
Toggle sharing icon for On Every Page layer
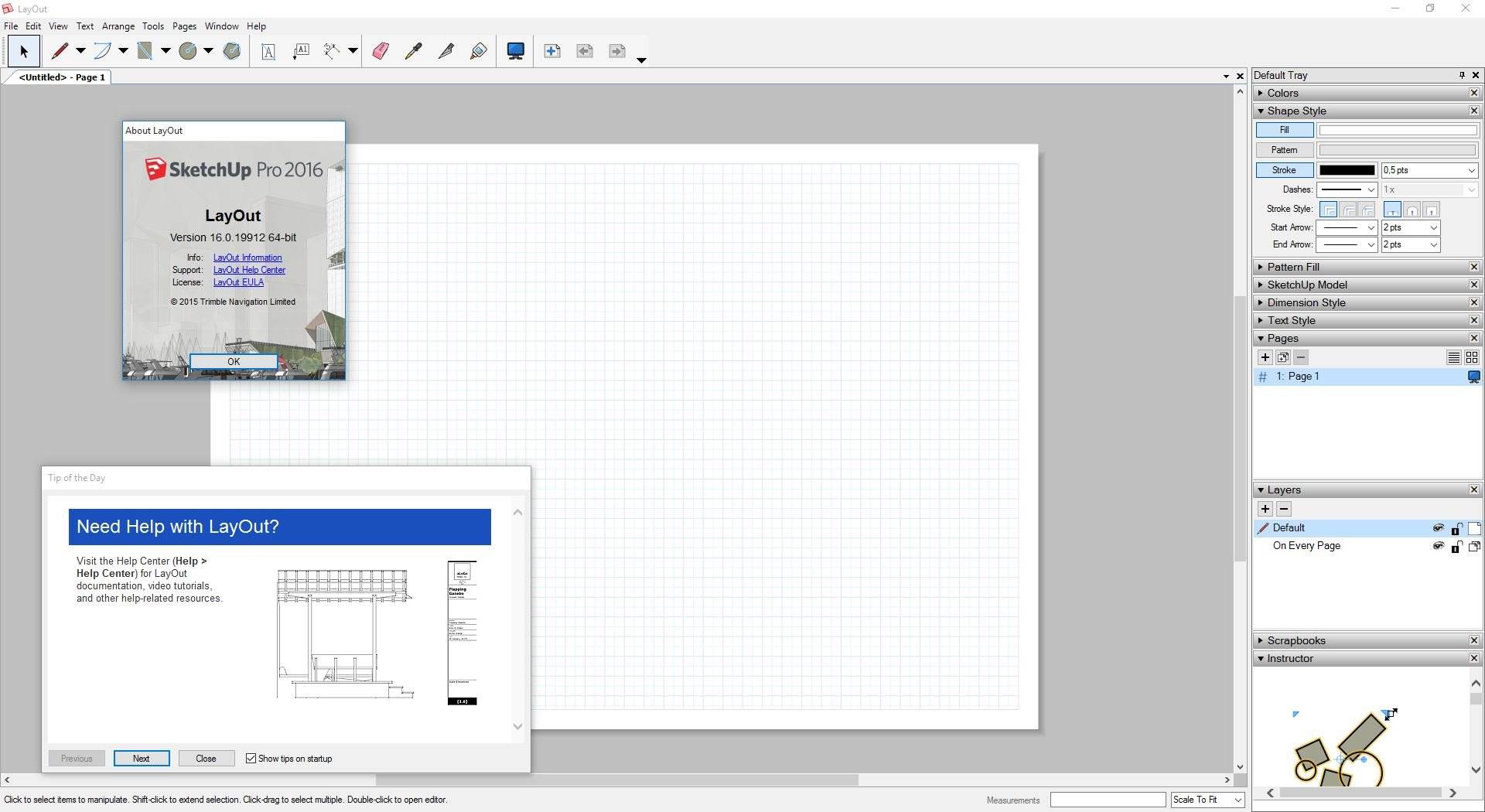(x=1474, y=546)
